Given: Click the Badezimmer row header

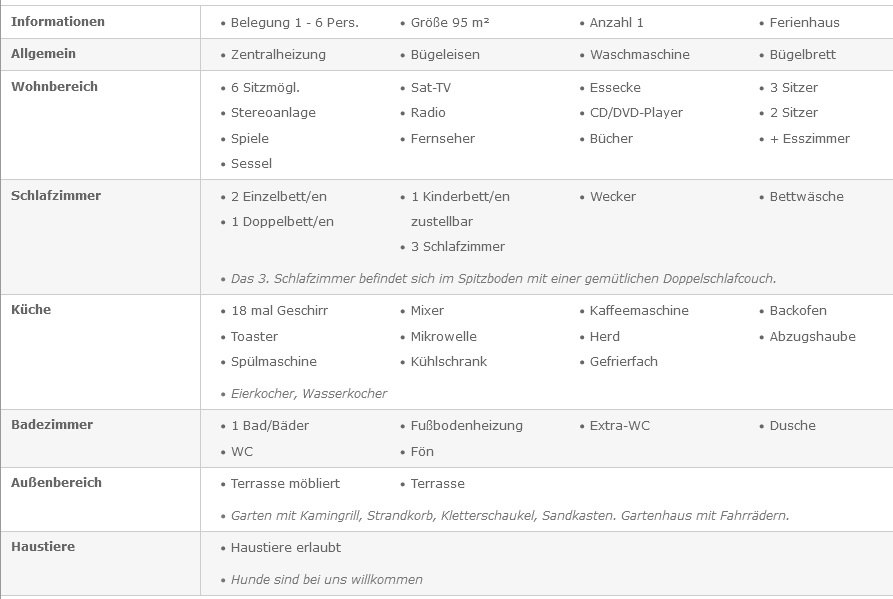Looking at the screenshot, I should tap(52, 425).
